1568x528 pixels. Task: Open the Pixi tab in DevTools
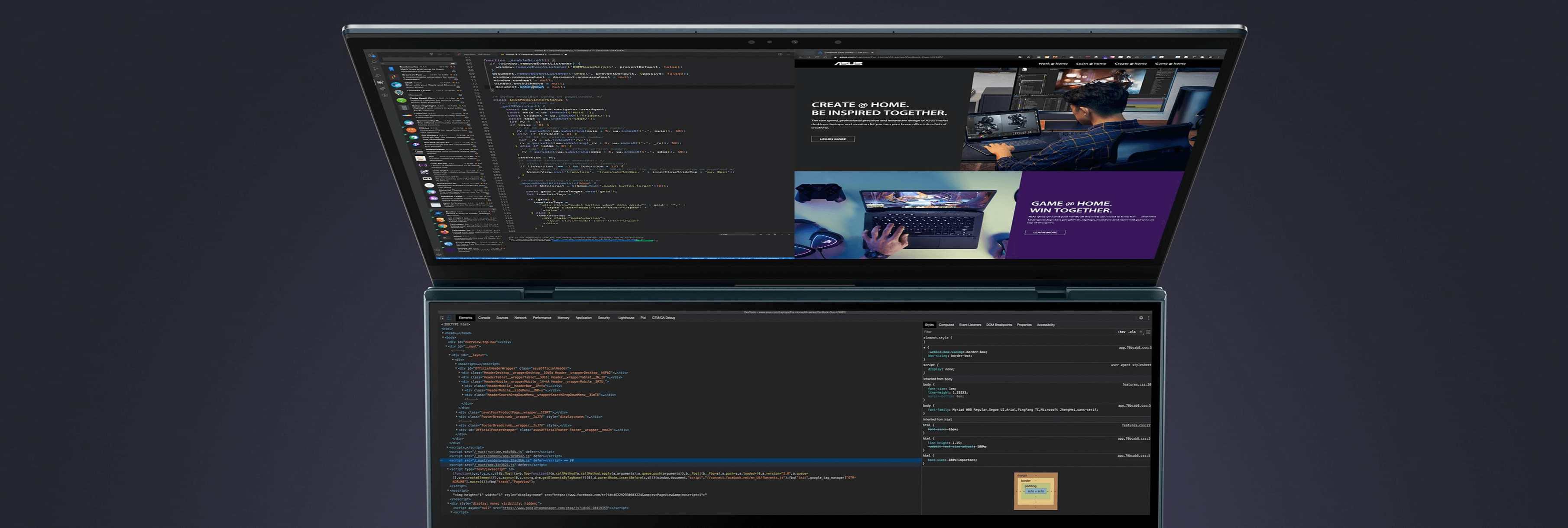(643, 318)
